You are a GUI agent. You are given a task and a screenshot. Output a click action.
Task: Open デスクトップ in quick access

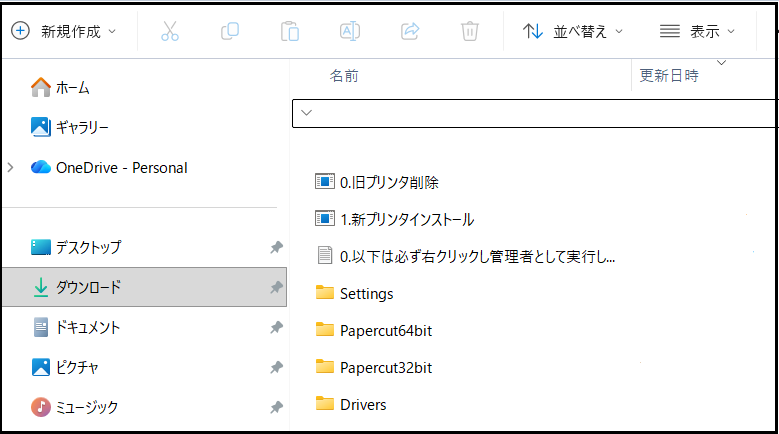pos(88,247)
